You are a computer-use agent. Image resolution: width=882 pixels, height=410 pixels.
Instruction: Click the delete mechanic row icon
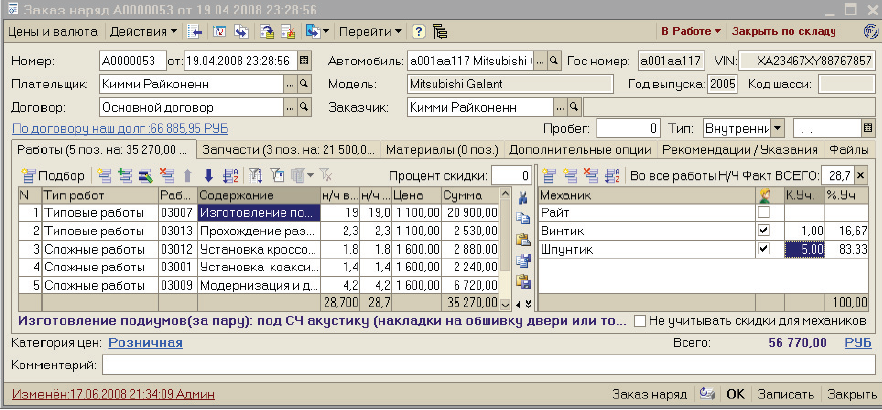(588, 176)
